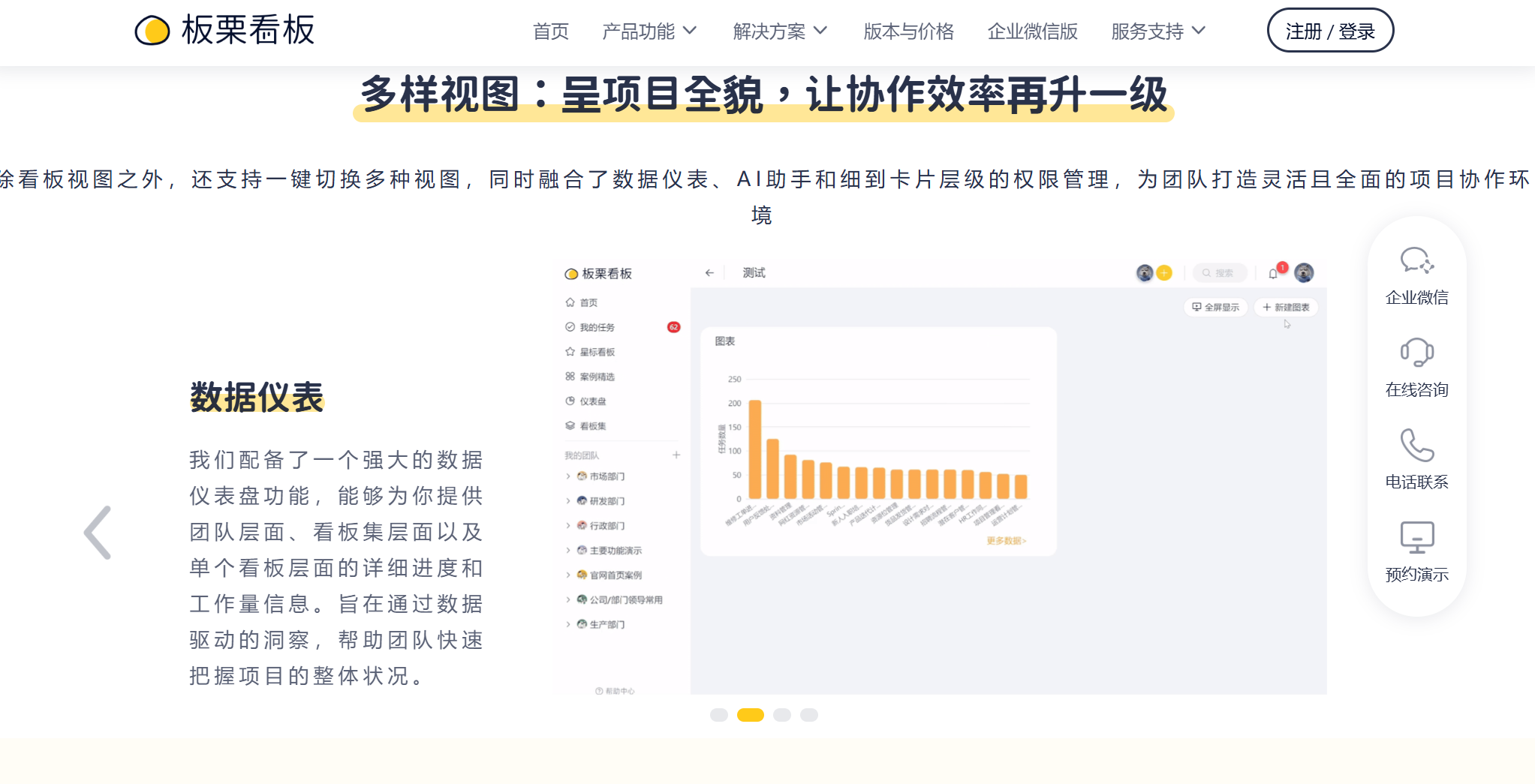Open the 企业微信 contact icon

coord(1416,261)
